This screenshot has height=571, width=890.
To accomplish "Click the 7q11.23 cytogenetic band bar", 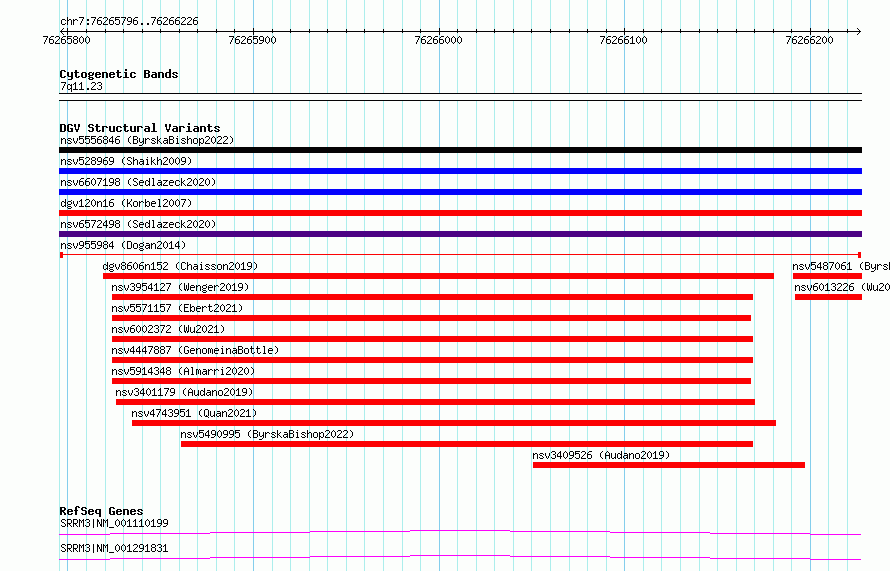I will pyautogui.click(x=460, y=97).
